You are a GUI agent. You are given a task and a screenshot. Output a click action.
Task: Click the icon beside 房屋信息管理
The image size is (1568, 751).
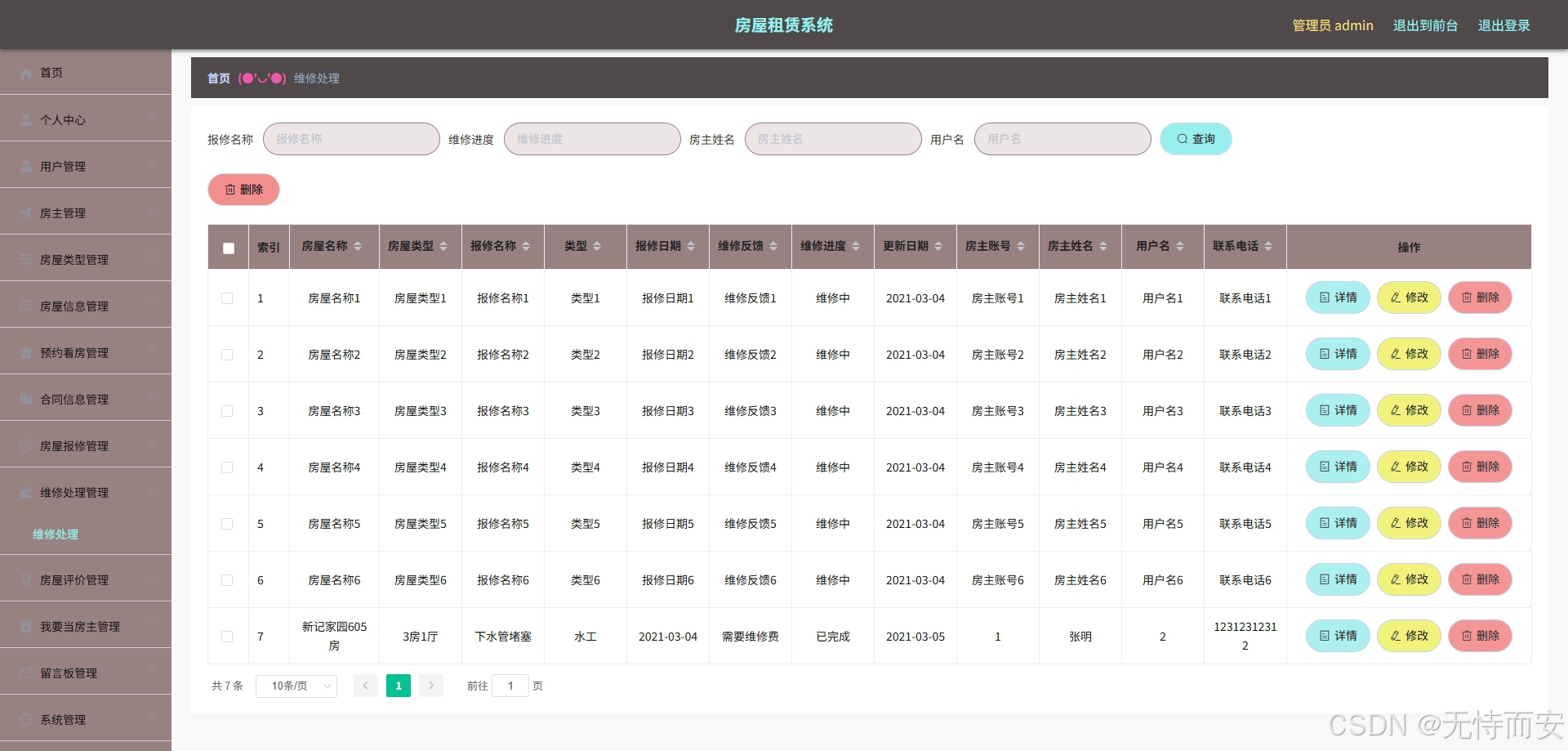(x=25, y=306)
